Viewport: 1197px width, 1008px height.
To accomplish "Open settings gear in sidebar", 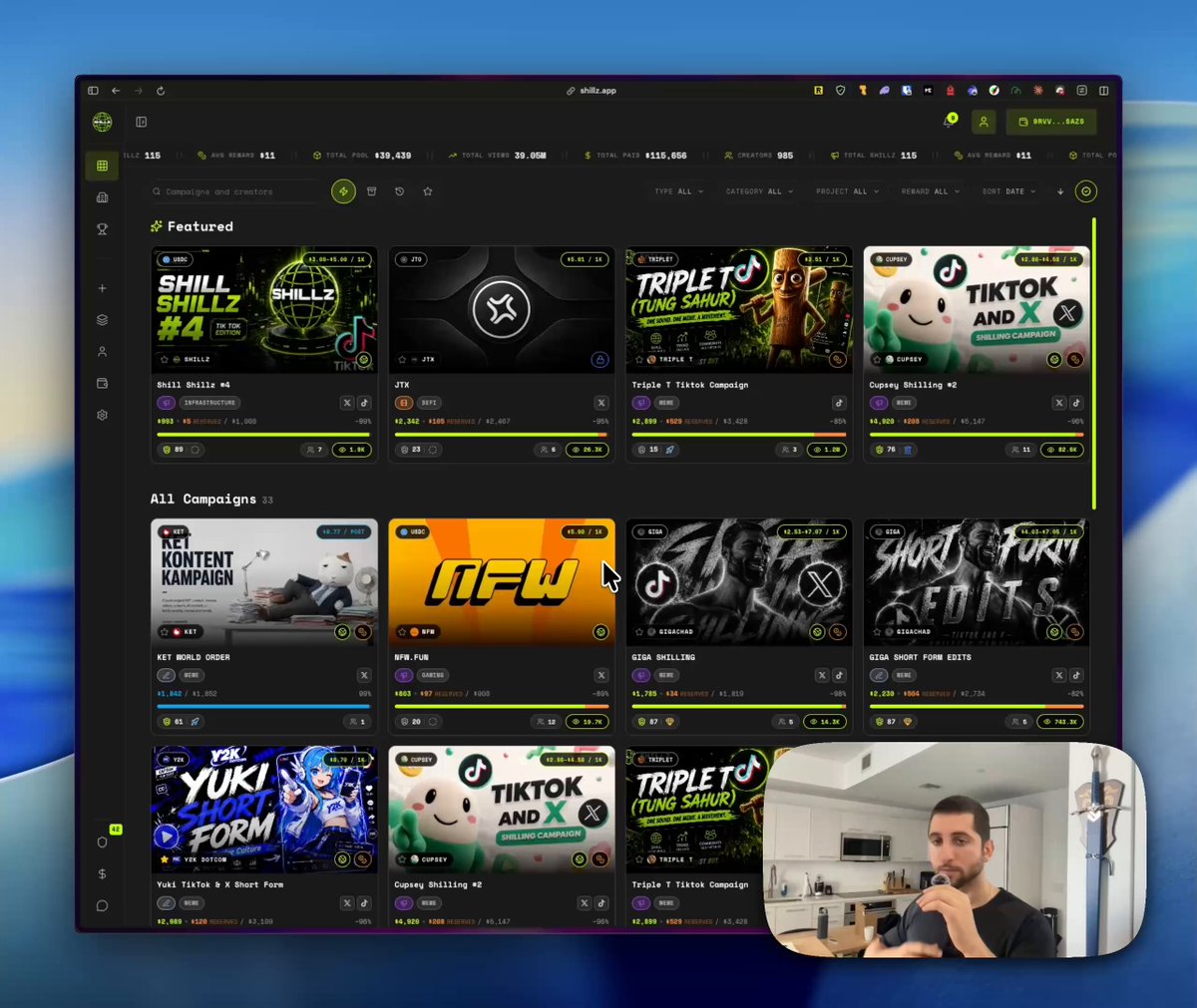I will click(x=102, y=415).
